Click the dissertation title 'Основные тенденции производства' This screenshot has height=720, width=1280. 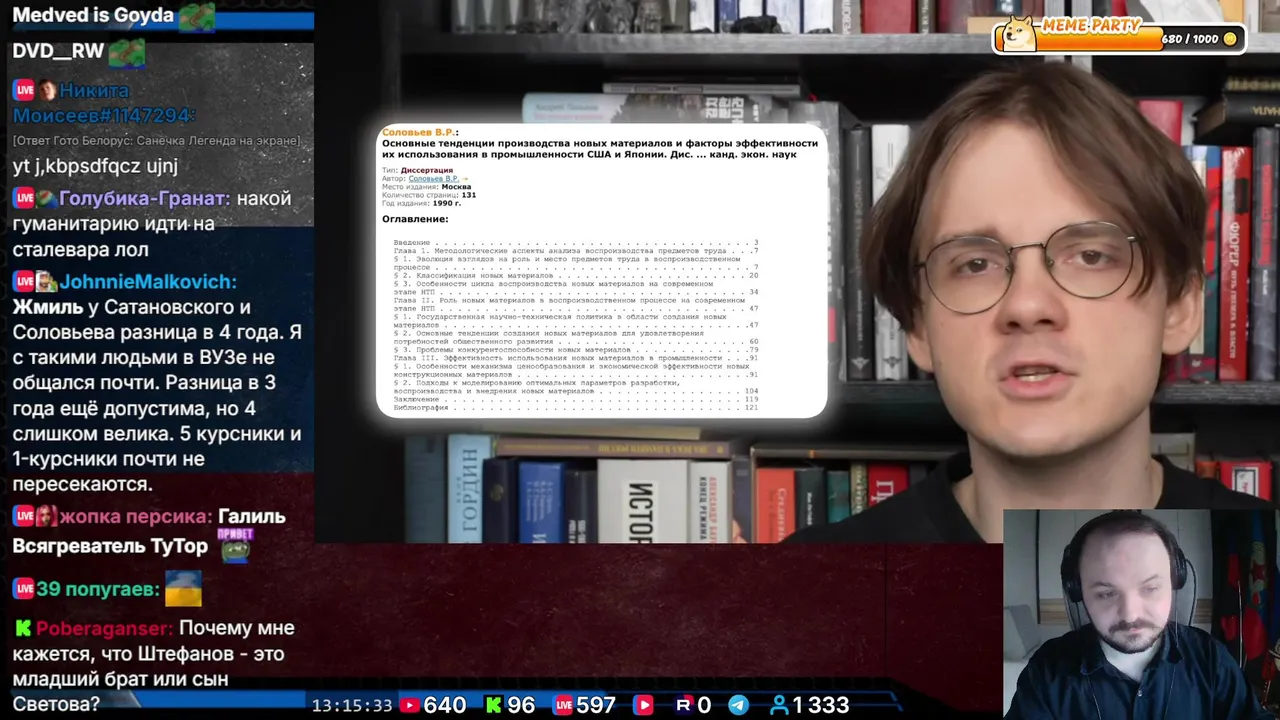pyautogui.click(x=600, y=149)
